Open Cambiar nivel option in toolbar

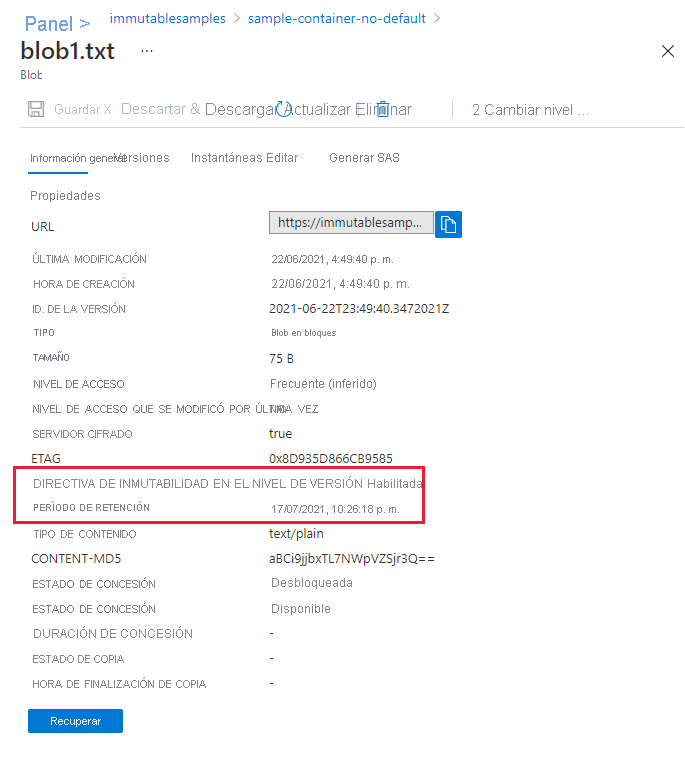coord(530,110)
